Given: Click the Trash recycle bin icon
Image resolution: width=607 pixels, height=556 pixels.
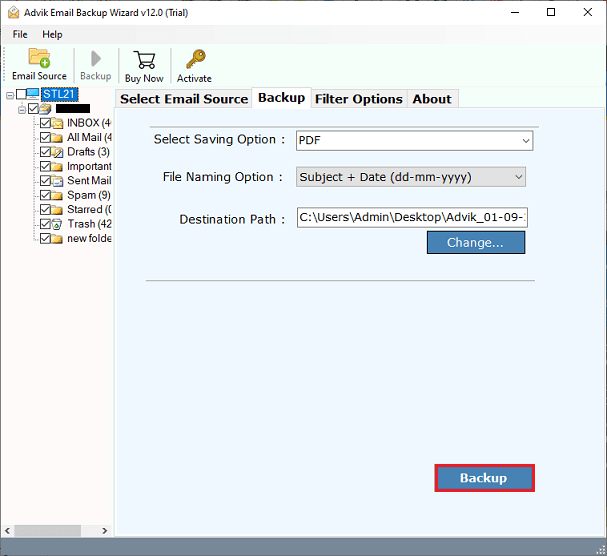Looking at the screenshot, I should point(57,224).
